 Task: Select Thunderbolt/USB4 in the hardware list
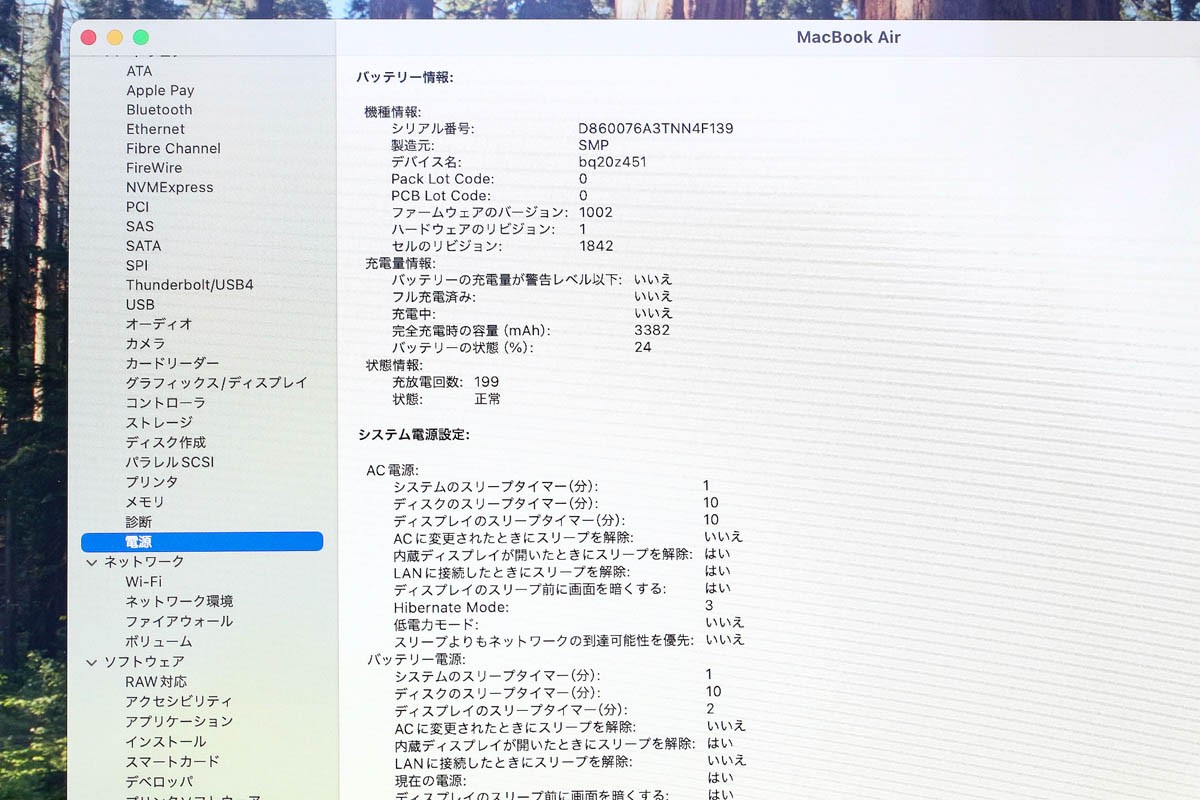[x=190, y=285]
